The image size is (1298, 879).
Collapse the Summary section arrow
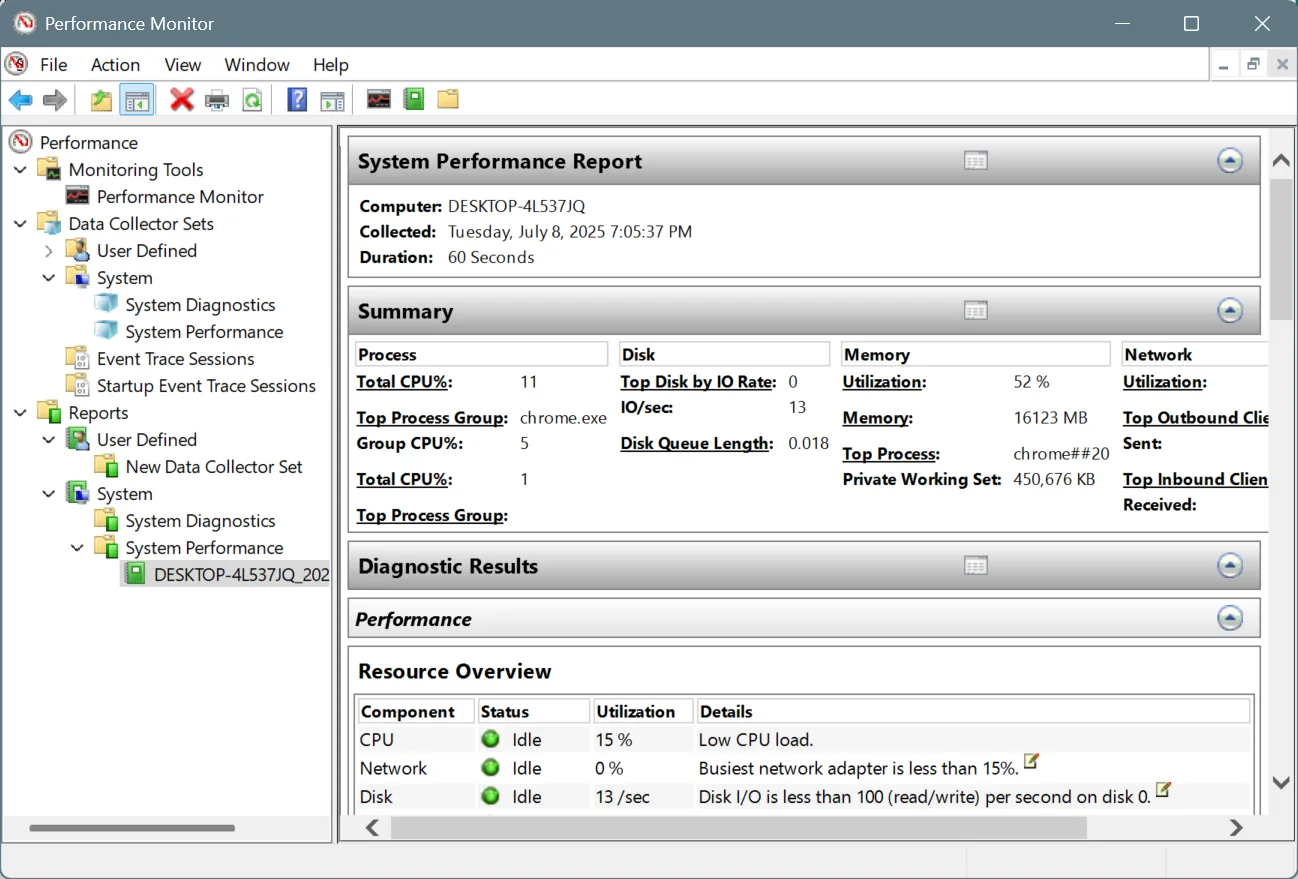pyautogui.click(x=1230, y=311)
